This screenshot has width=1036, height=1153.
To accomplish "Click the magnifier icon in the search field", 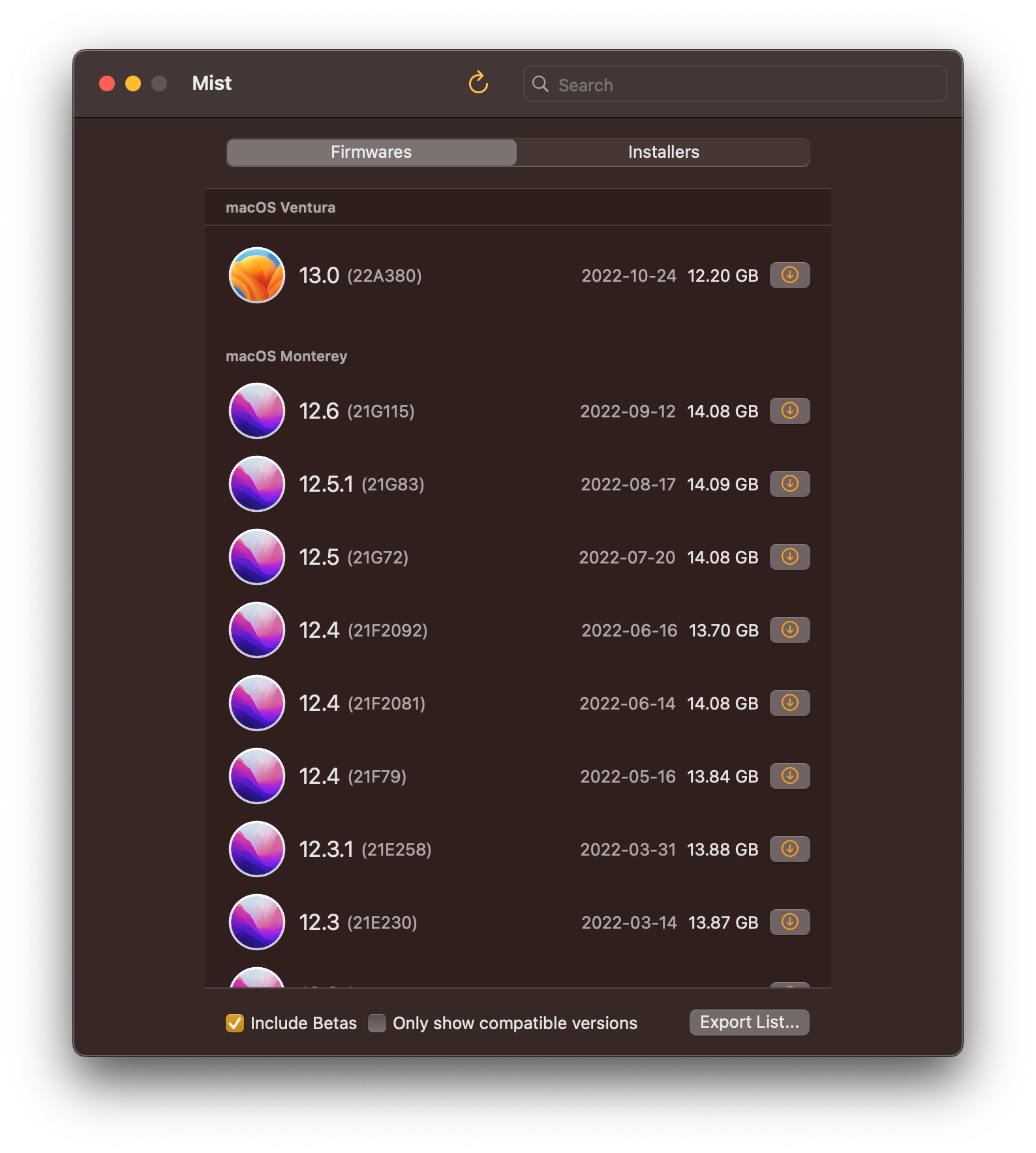I will click(x=540, y=84).
